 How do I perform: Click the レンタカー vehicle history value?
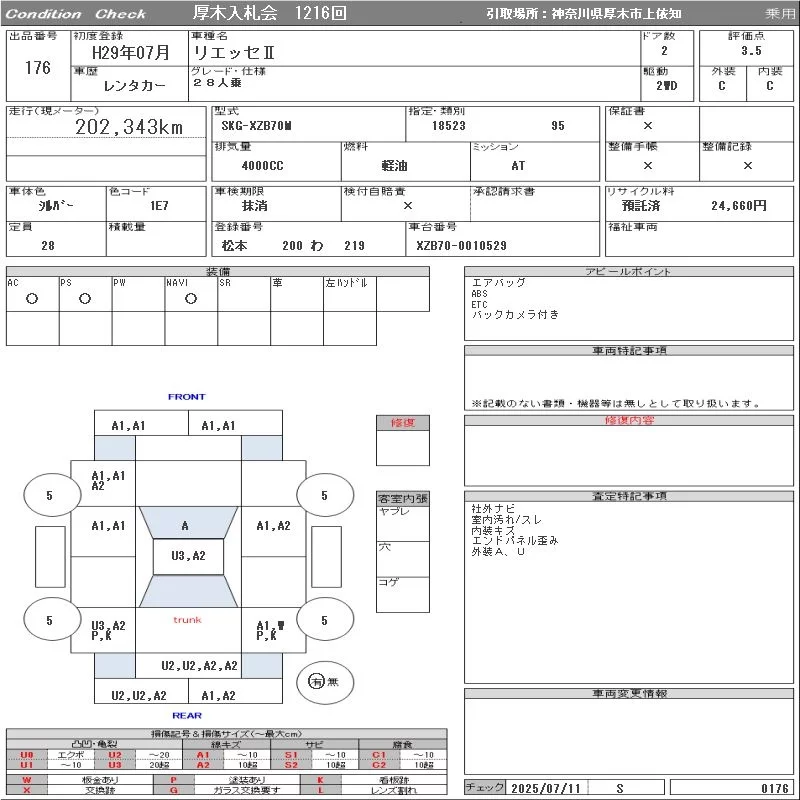pyautogui.click(x=135, y=86)
